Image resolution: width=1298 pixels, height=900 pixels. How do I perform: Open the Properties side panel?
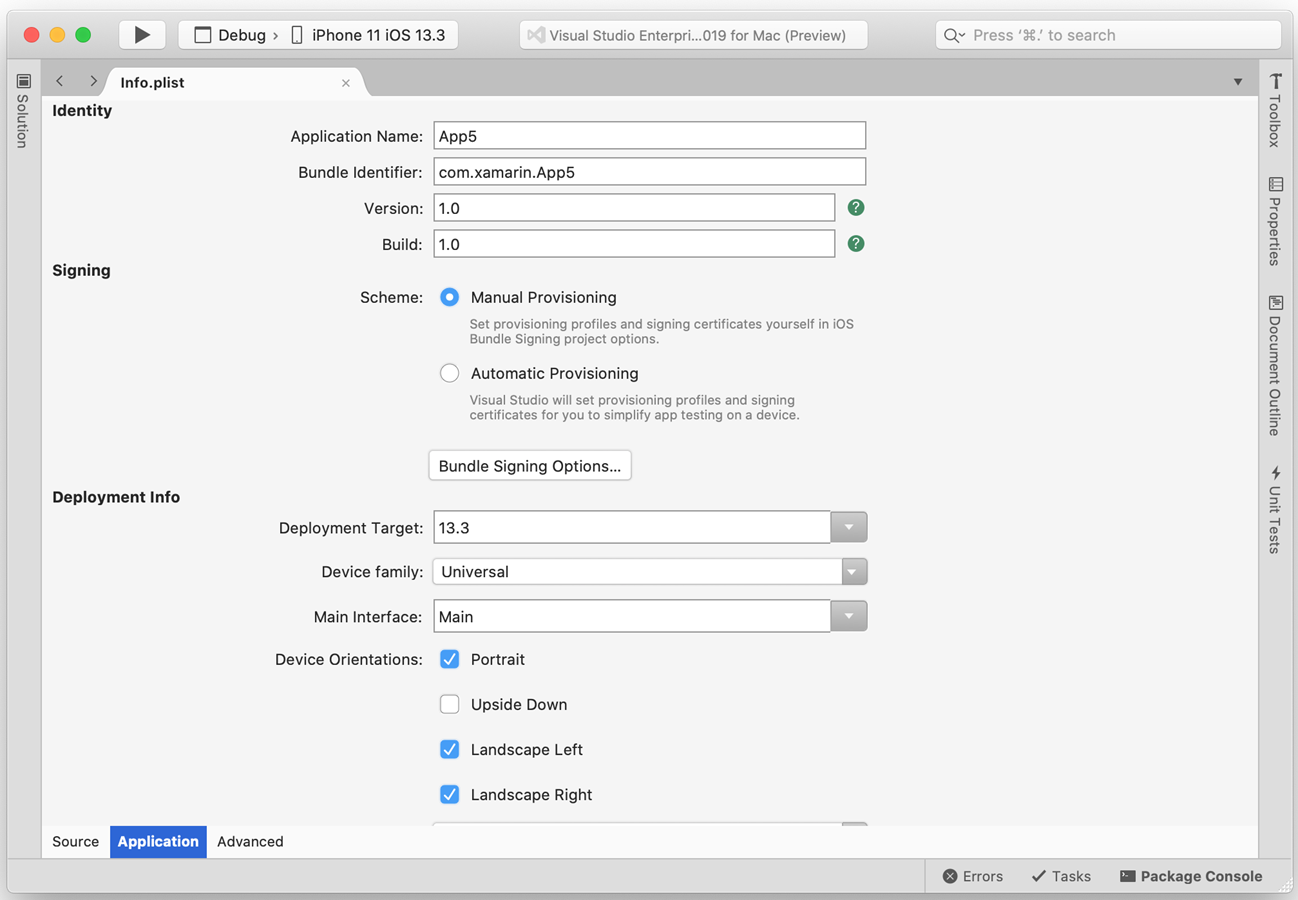pyautogui.click(x=1275, y=221)
